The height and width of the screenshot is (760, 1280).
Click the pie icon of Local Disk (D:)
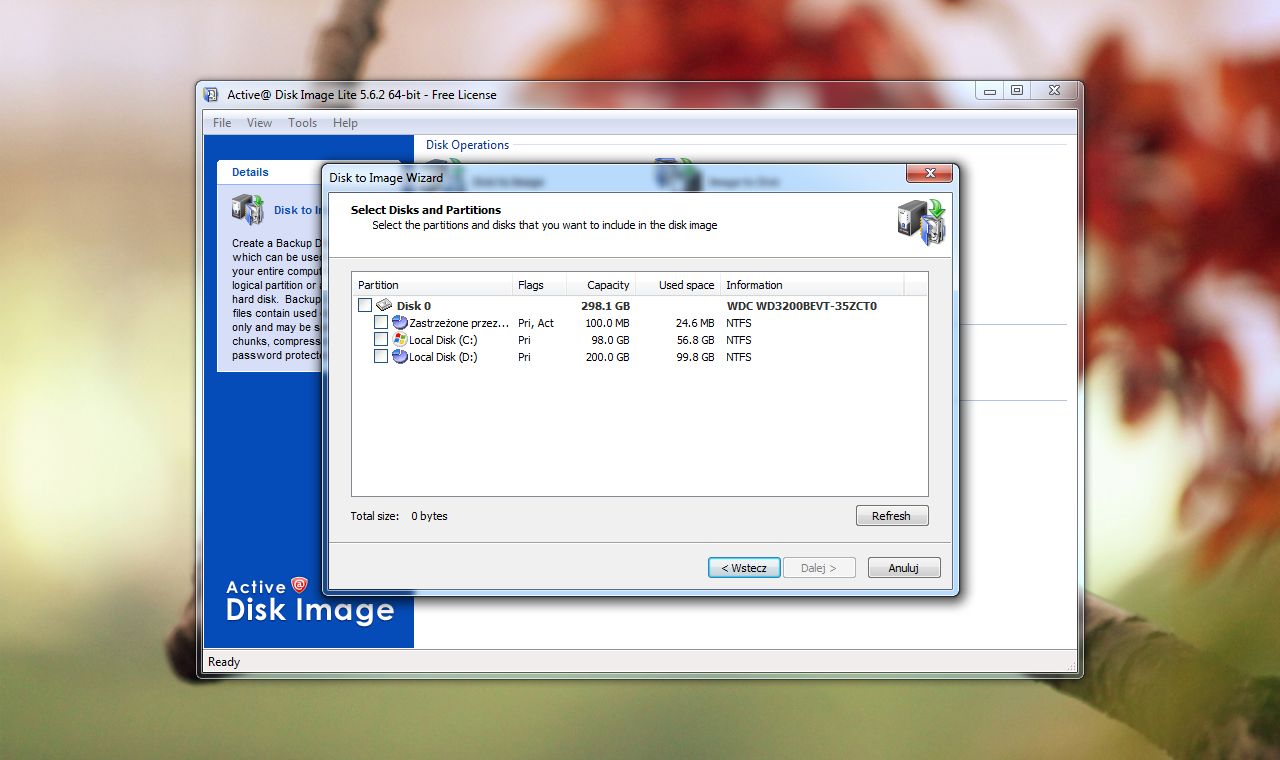[400, 356]
